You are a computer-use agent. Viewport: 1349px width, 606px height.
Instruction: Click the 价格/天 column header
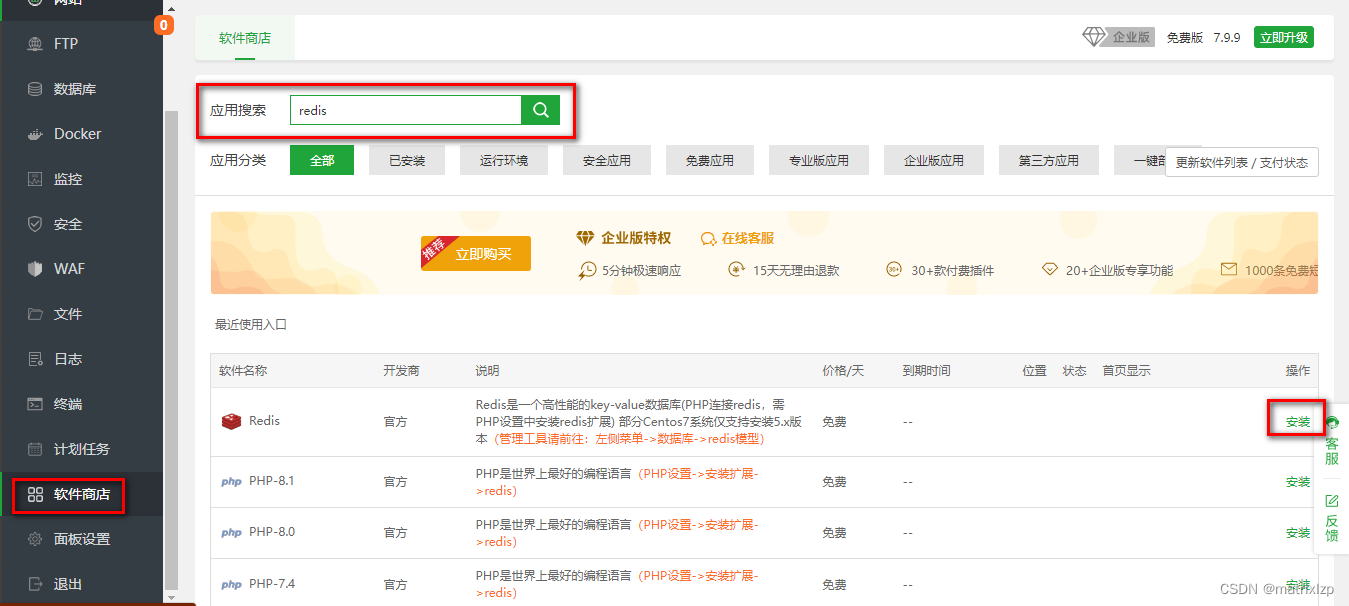(x=843, y=371)
